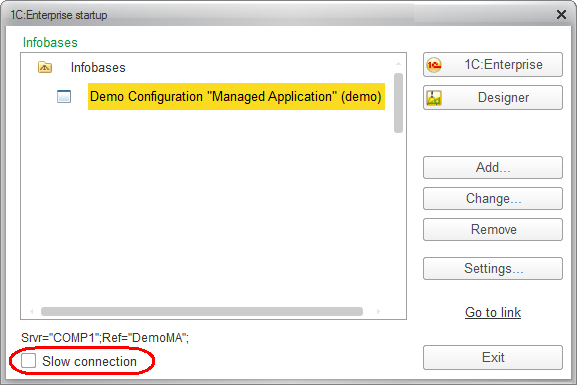
Task: Click the scroll up arrow of list
Action: coord(398,64)
